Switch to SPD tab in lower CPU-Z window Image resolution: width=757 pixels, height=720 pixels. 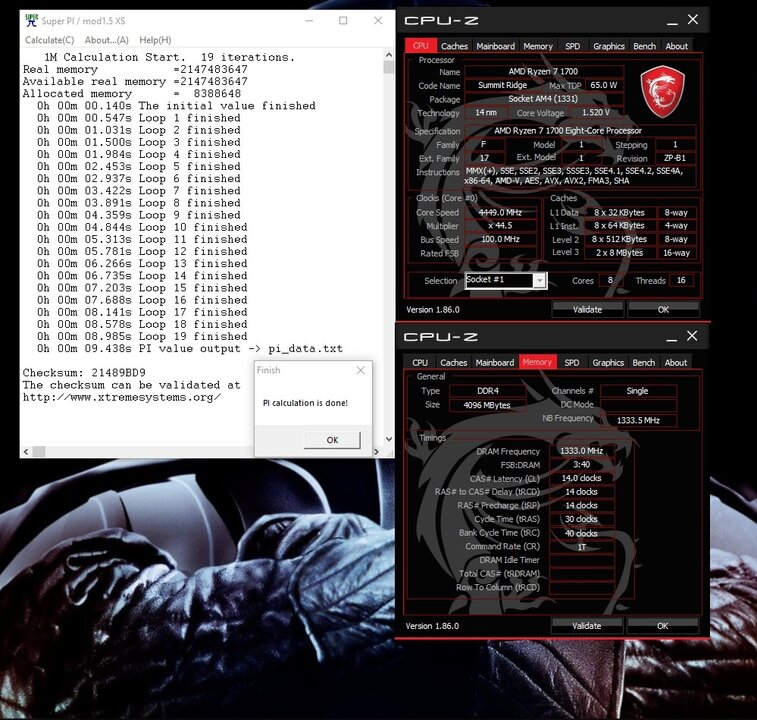(x=572, y=363)
